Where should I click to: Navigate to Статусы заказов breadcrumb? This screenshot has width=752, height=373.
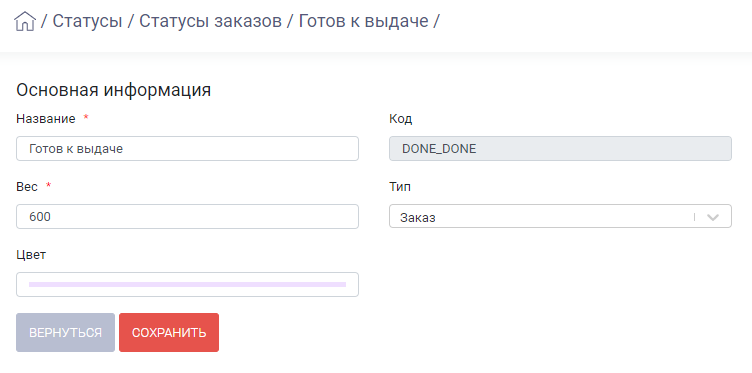(x=210, y=21)
